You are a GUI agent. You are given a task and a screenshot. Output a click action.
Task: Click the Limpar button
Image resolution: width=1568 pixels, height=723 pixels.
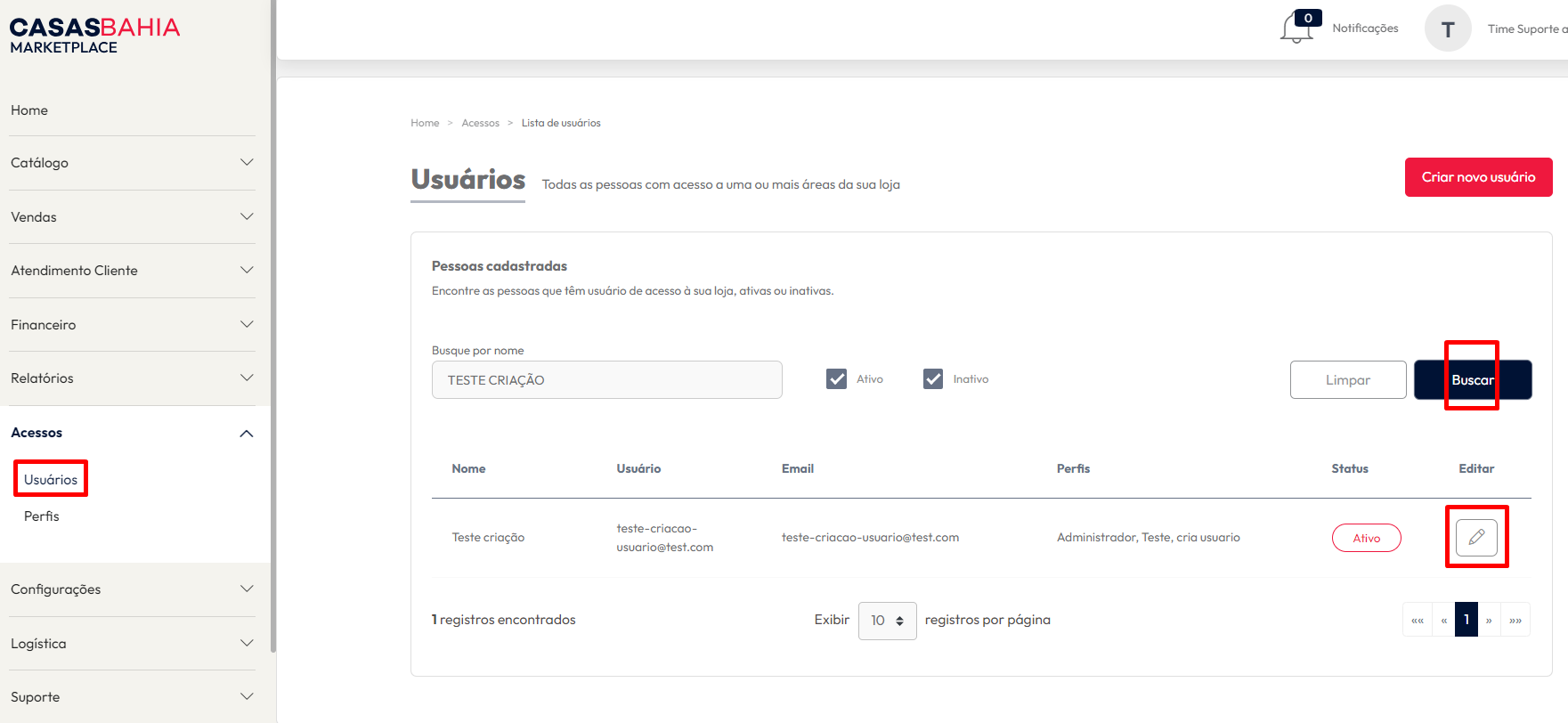1348,379
